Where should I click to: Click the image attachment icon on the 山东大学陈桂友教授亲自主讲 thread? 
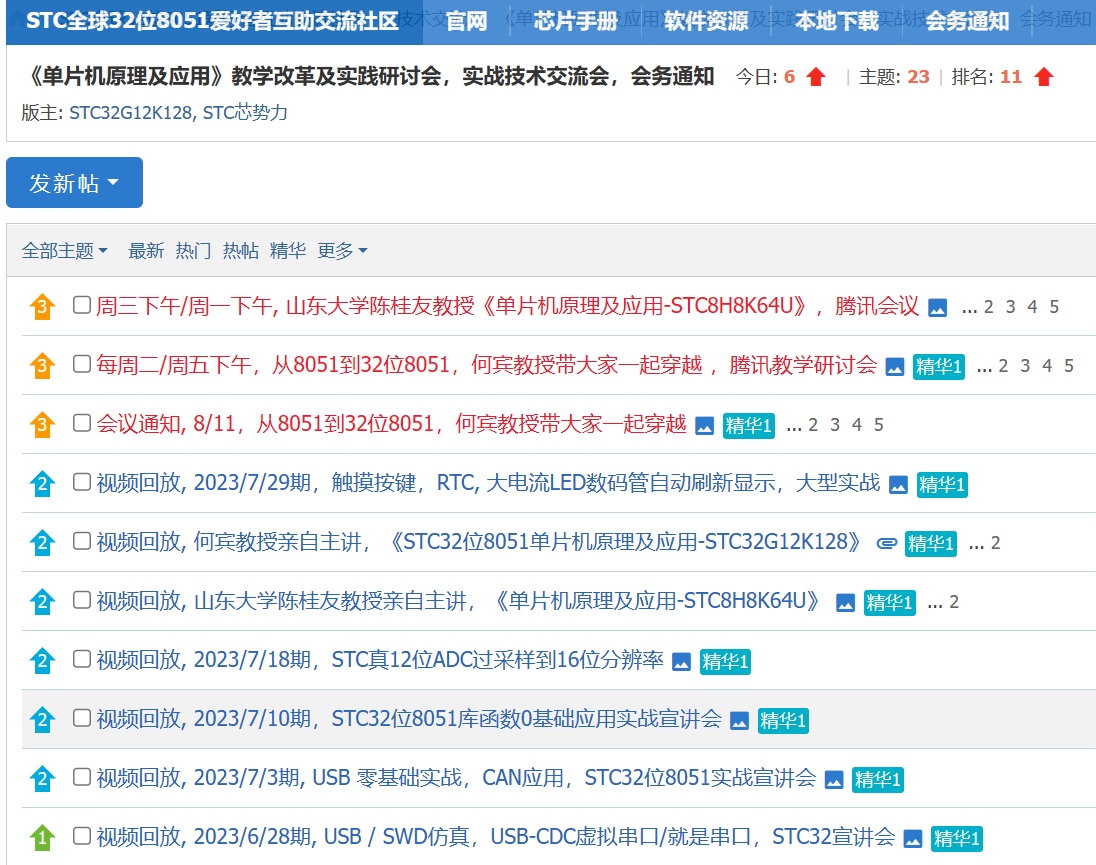846,602
